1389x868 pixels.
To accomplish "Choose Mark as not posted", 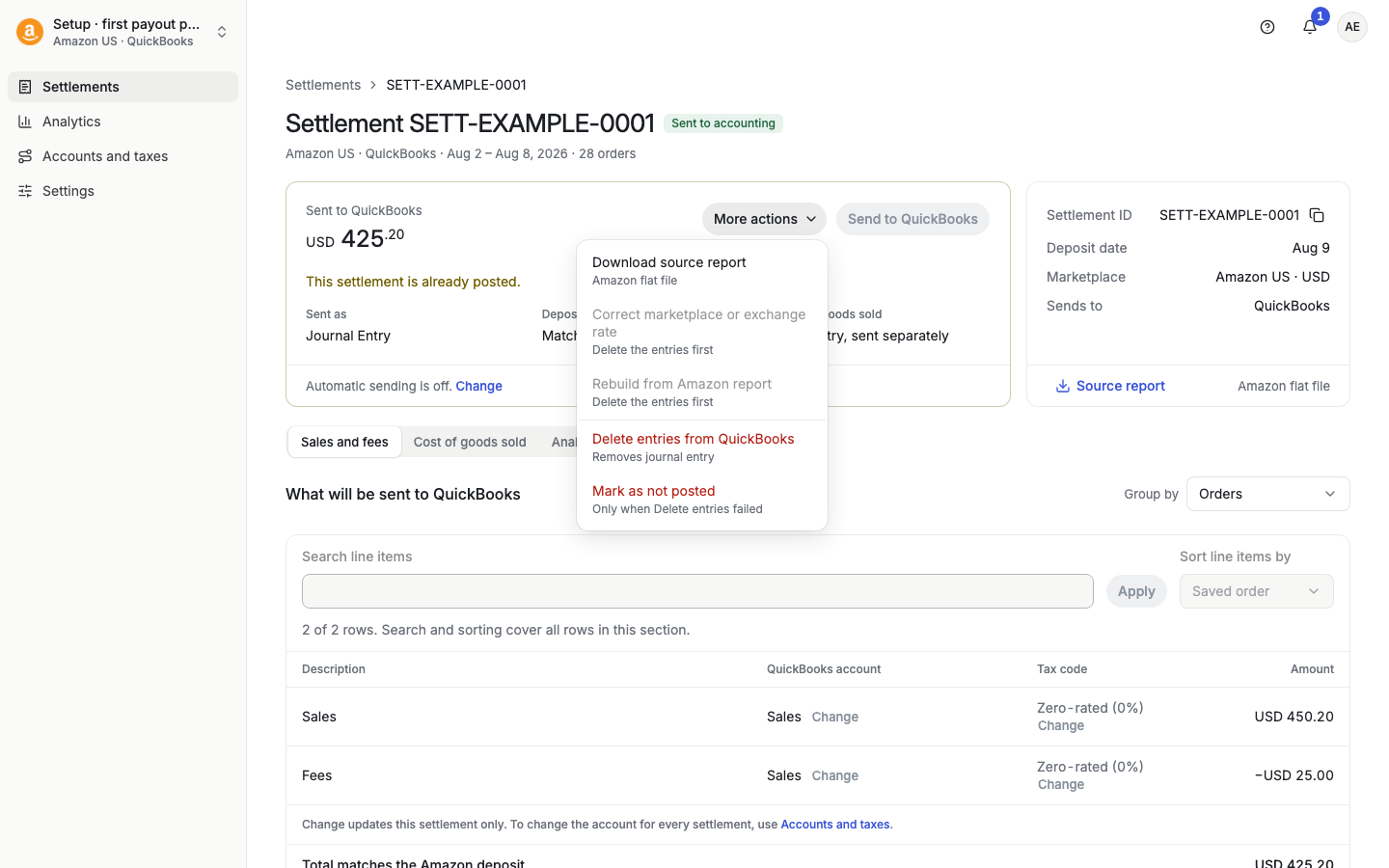I will 702,500.
